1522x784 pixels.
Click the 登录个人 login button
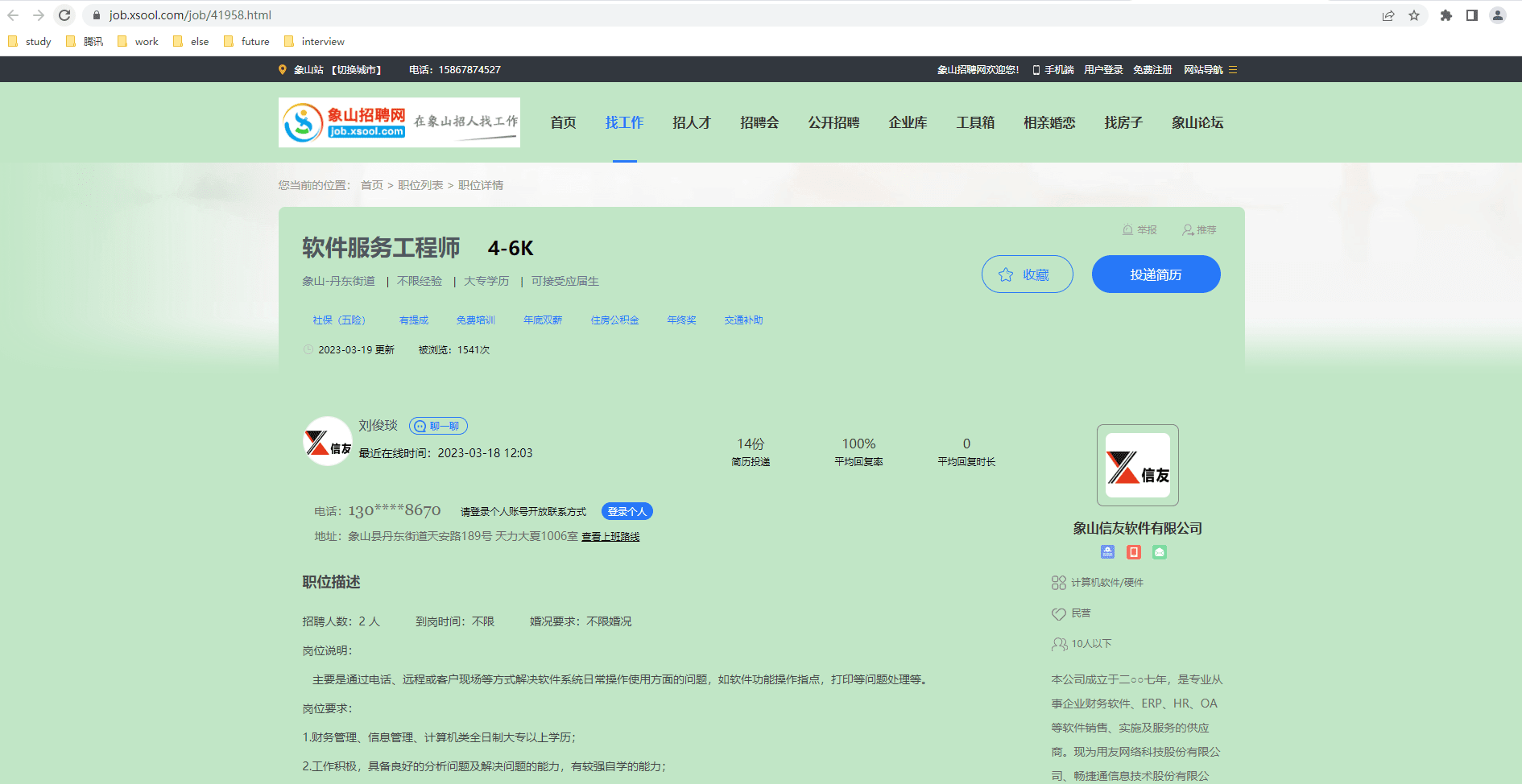(x=627, y=511)
